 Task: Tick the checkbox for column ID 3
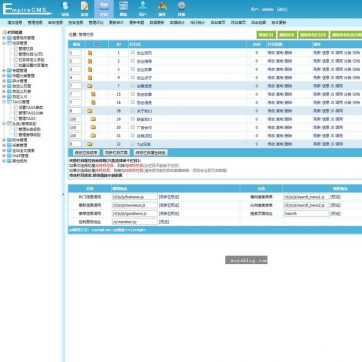tap(133, 69)
